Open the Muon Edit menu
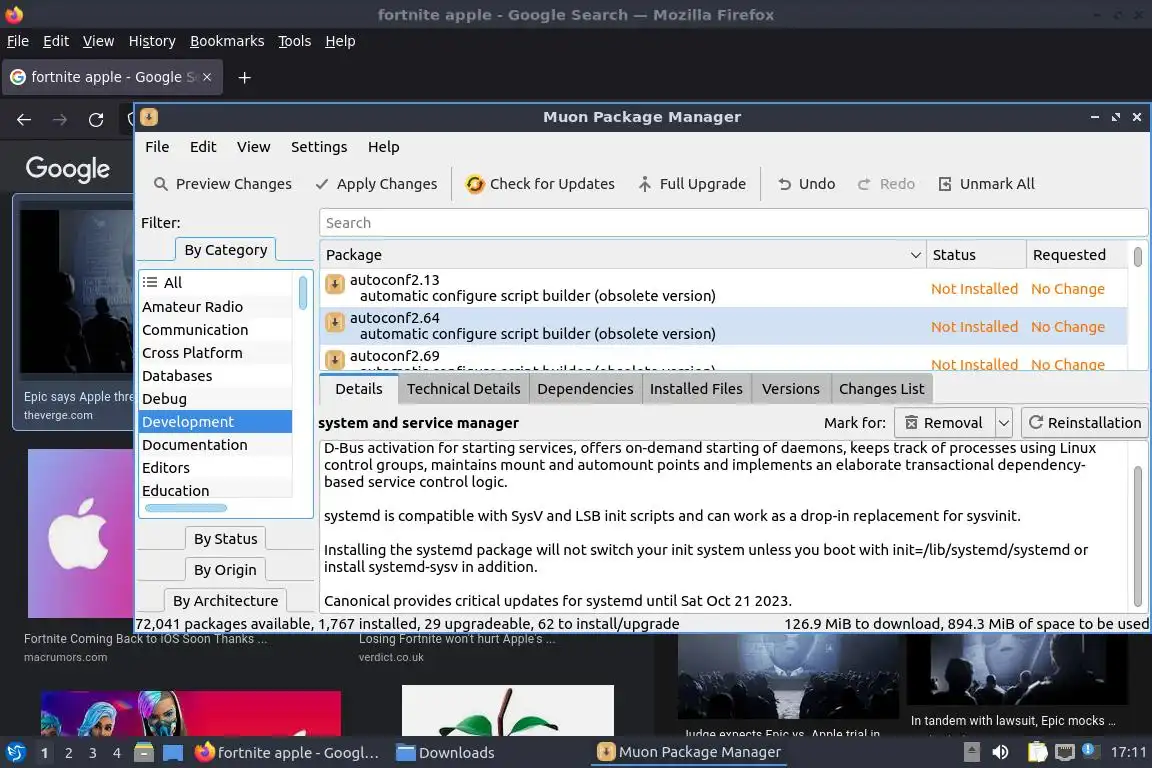Viewport: 1152px width, 768px height. click(x=203, y=147)
